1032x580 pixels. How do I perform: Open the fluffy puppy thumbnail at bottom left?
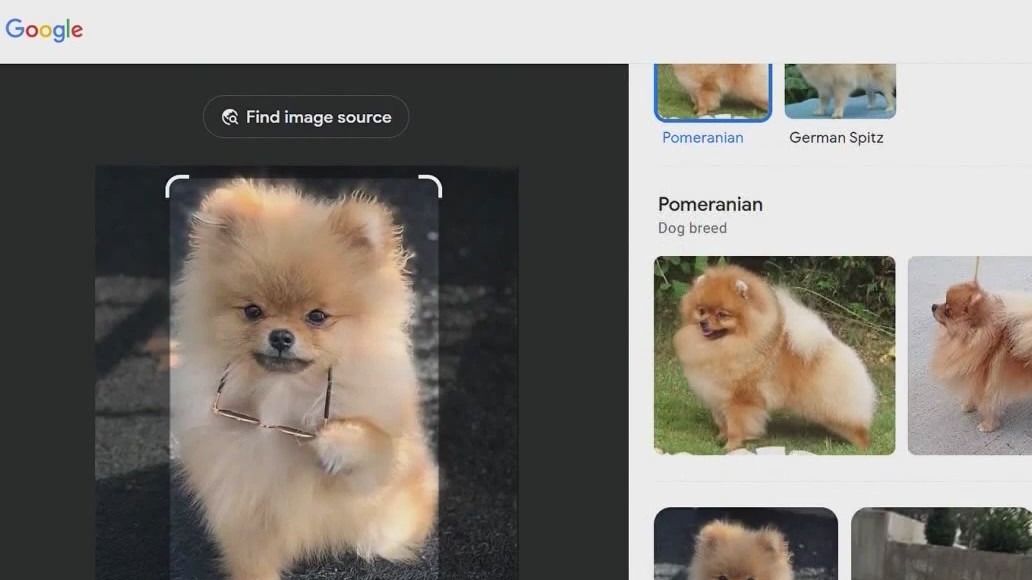(746, 545)
